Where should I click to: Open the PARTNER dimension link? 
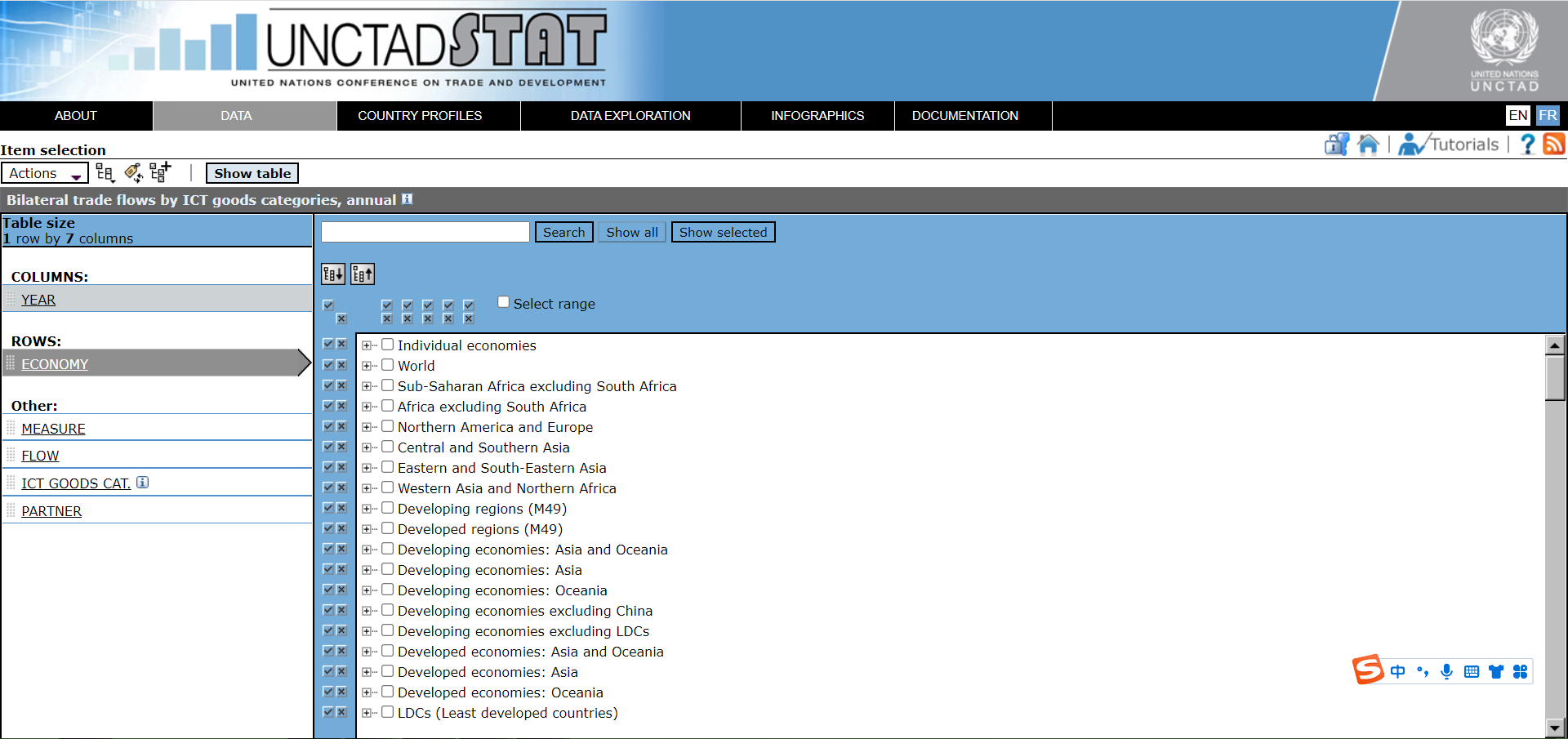51,511
